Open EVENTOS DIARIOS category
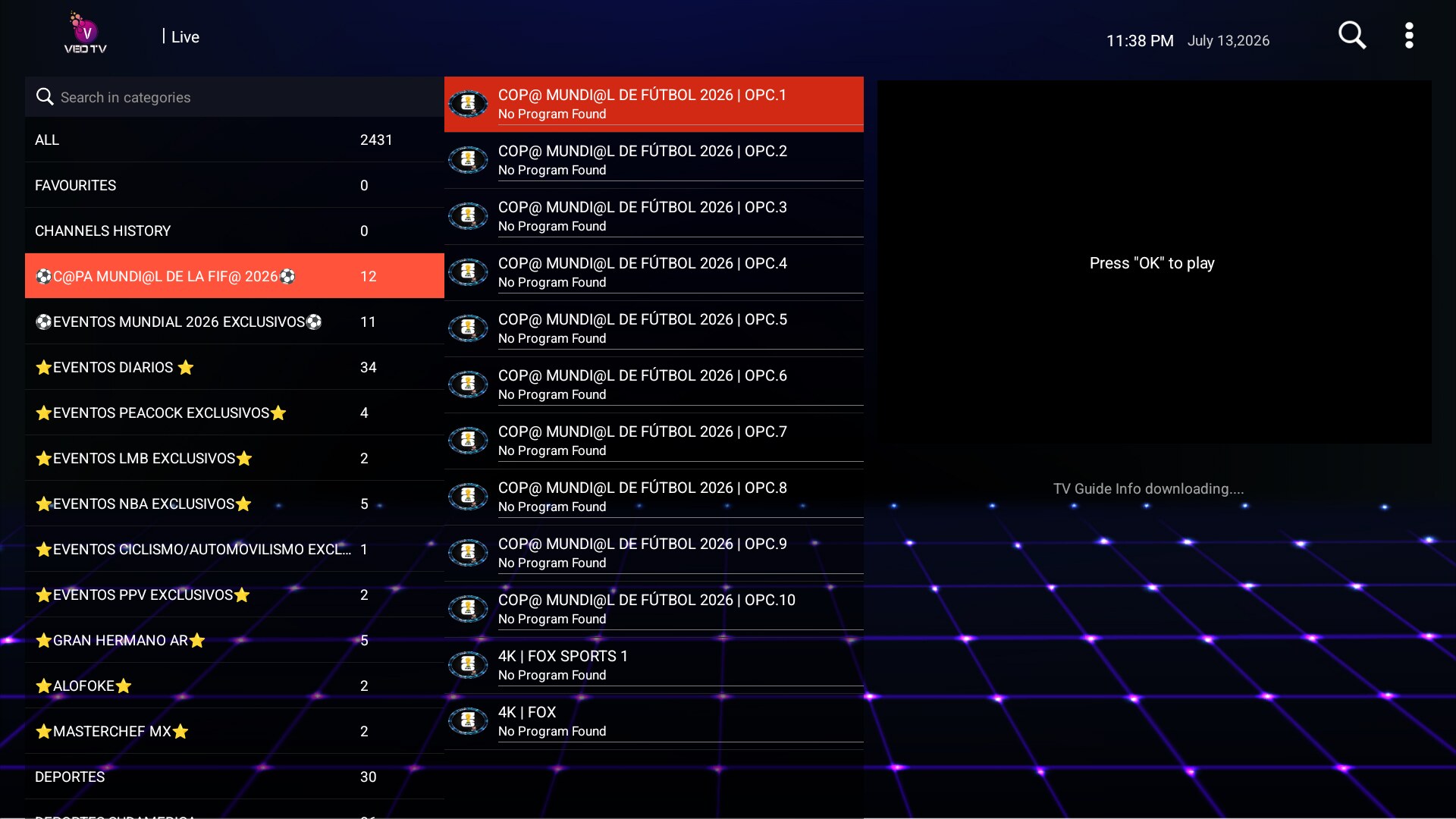The width and height of the screenshot is (1456, 819). (234, 367)
